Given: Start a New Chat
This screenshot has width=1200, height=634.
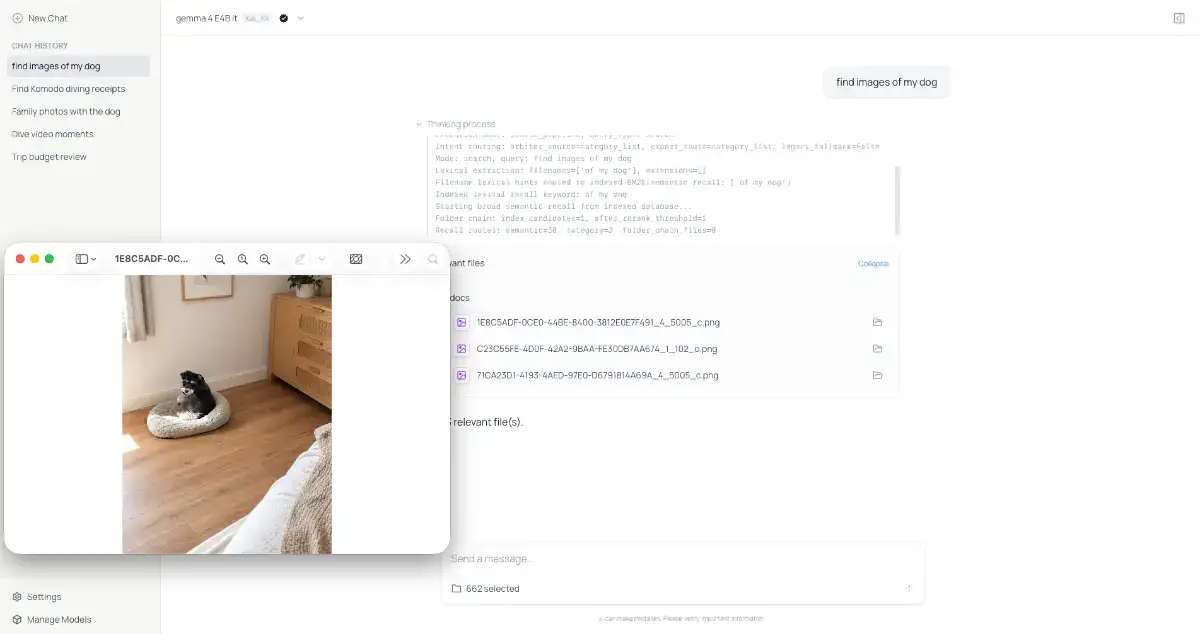Looking at the screenshot, I should point(40,18).
